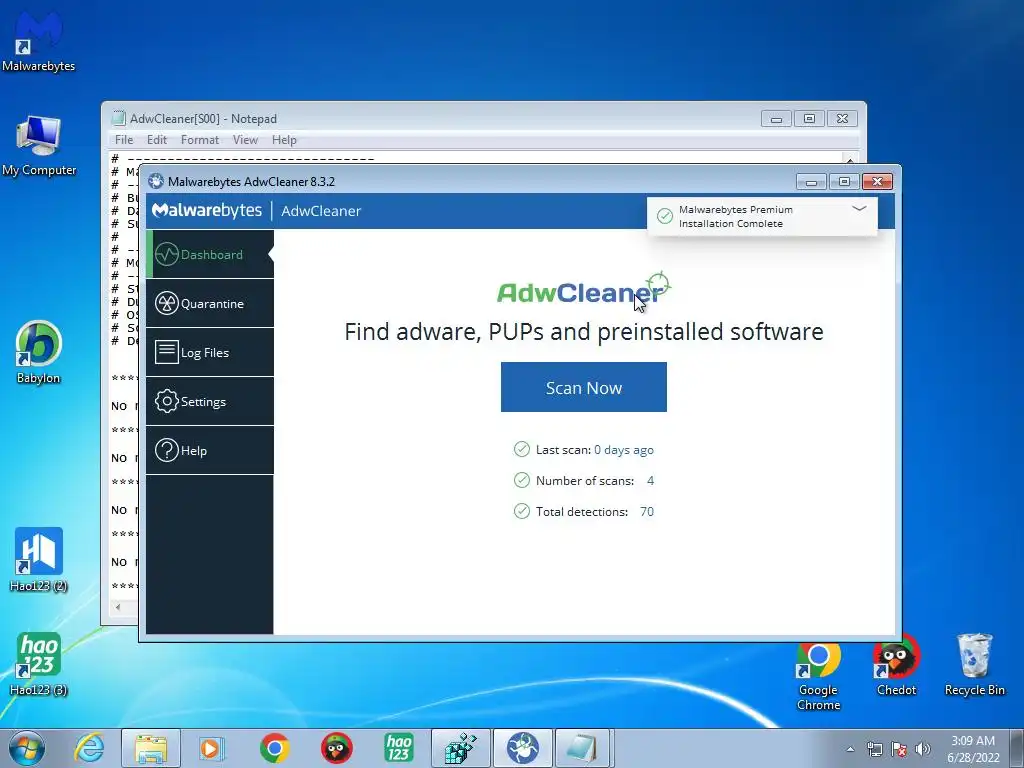Click the AdwCleaner logo graphic
Image resolution: width=1024 pixels, height=768 pixels.
click(583, 289)
